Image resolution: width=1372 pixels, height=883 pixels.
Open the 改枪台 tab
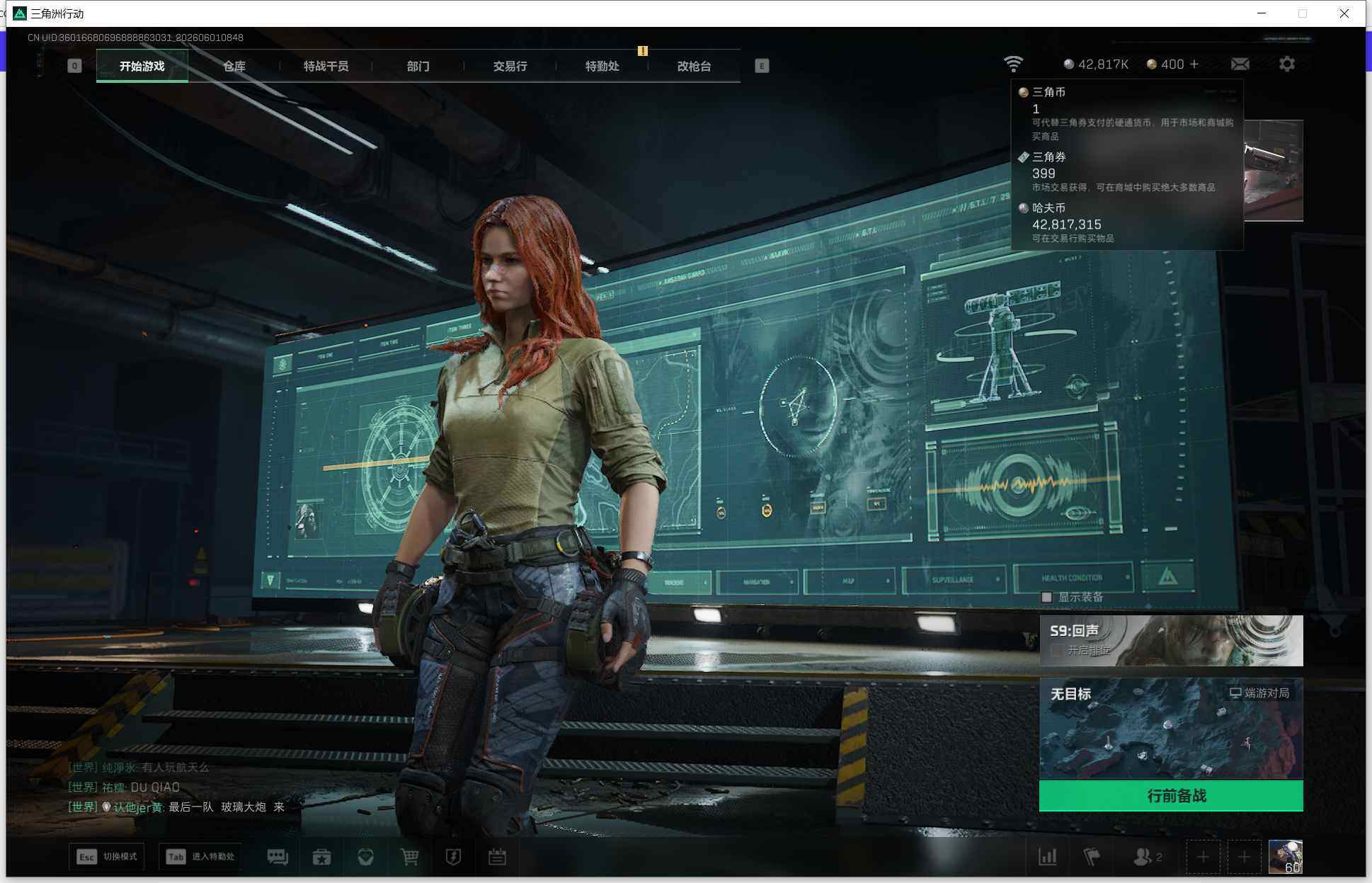tap(694, 66)
